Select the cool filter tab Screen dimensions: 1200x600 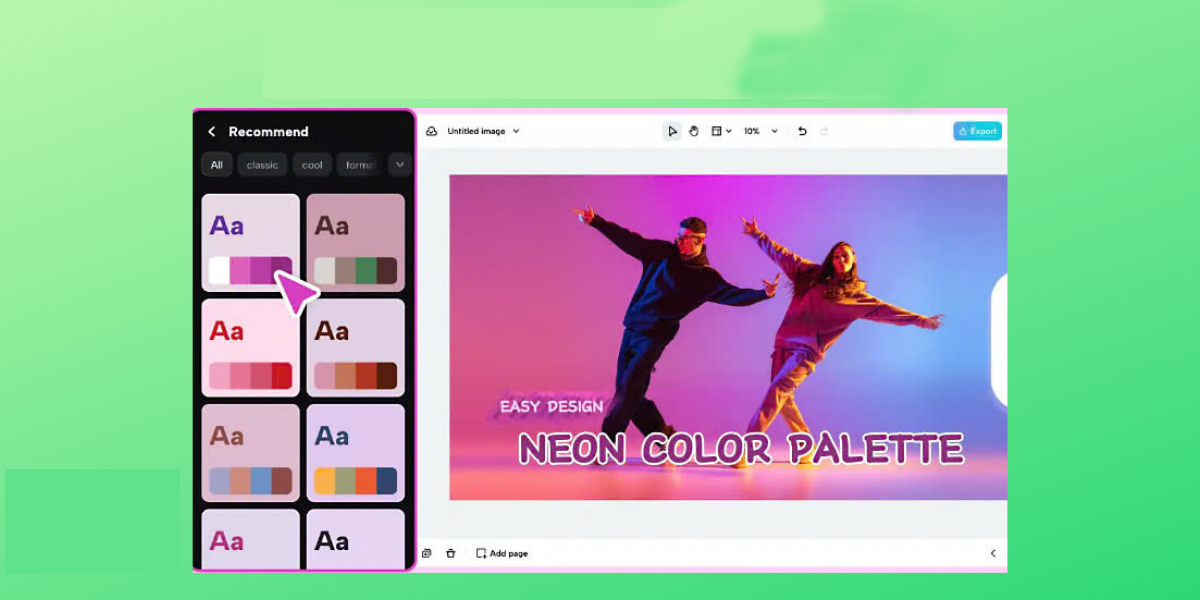pyautogui.click(x=313, y=165)
